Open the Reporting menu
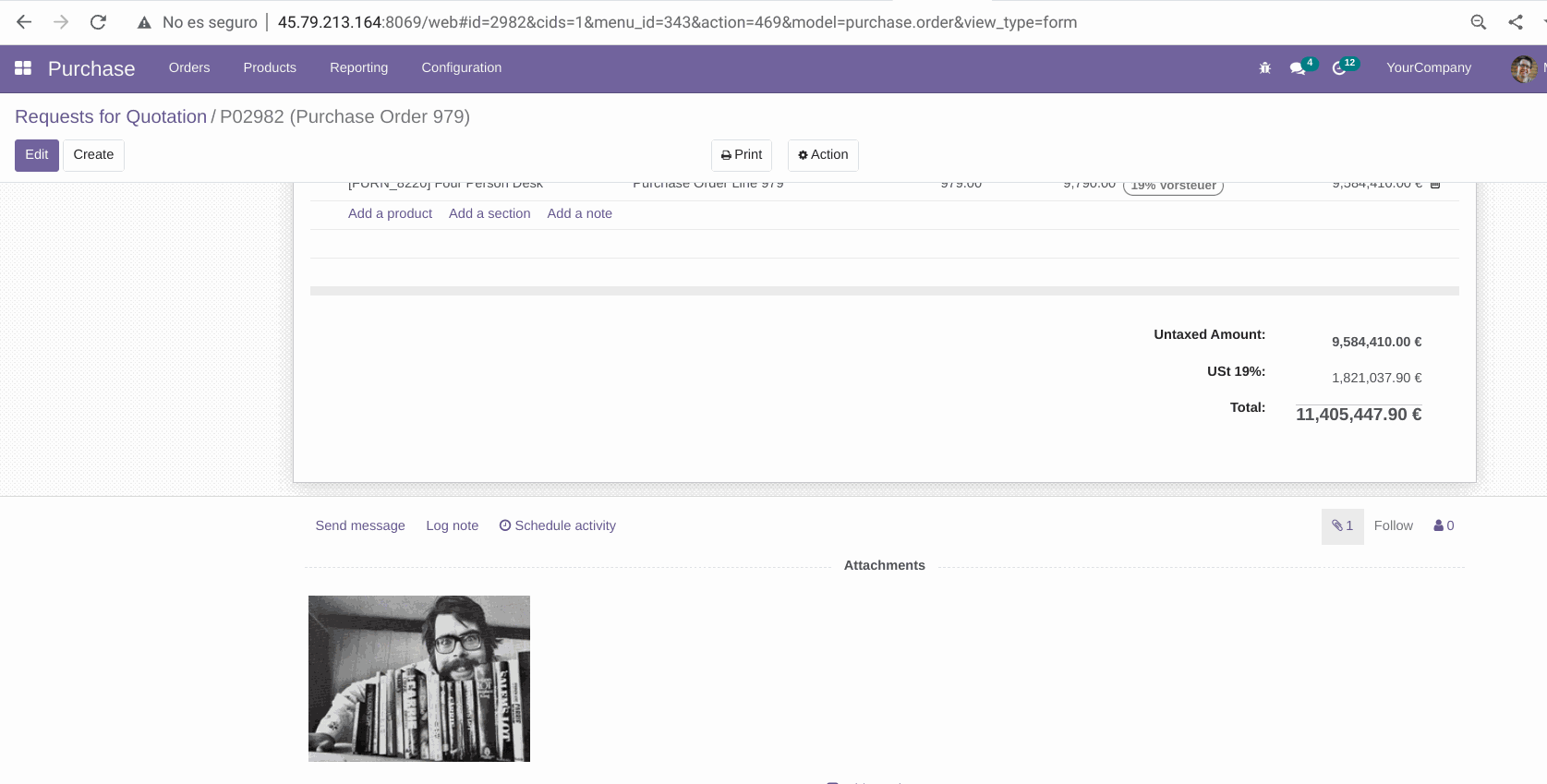The width and height of the screenshot is (1547, 784). [x=358, y=68]
